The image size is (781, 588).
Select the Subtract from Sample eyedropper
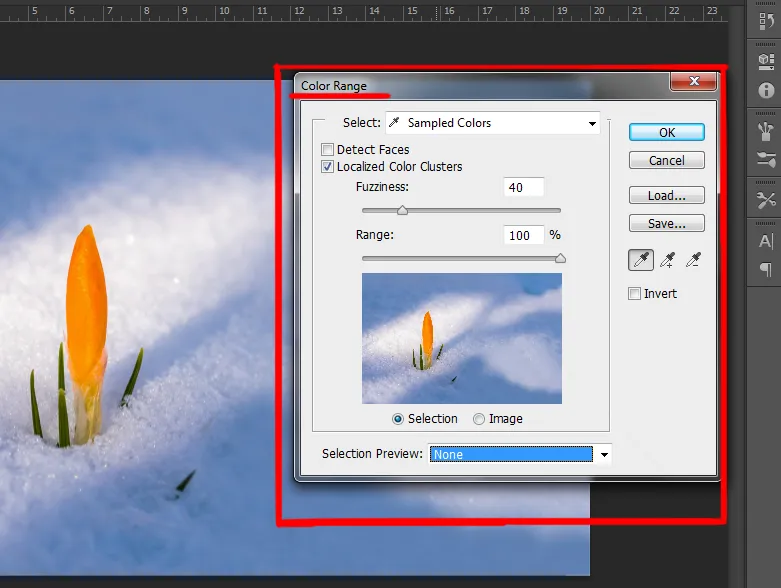tap(693, 259)
